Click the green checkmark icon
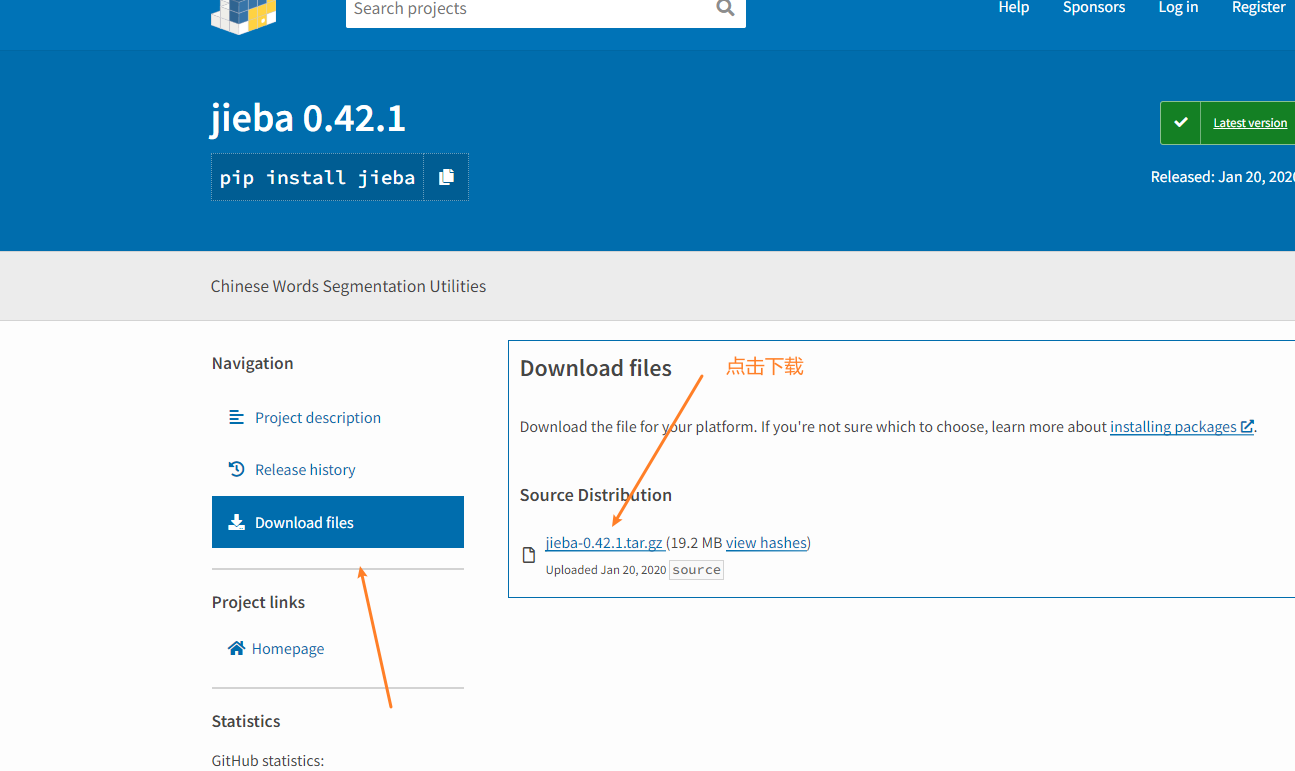 point(1181,122)
